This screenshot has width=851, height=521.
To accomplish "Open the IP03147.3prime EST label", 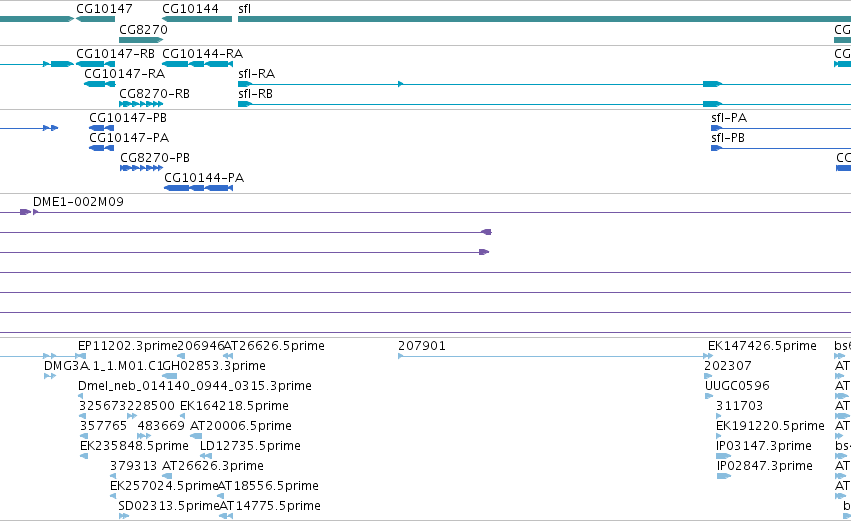I will point(764,446).
